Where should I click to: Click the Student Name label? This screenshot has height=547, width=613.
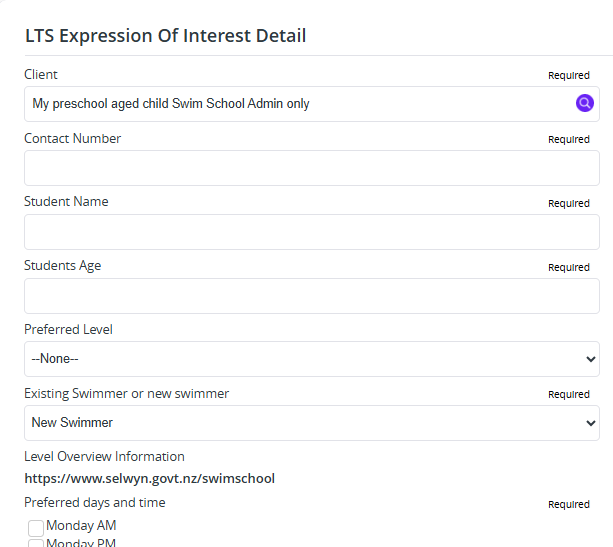(x=66, y=201)
